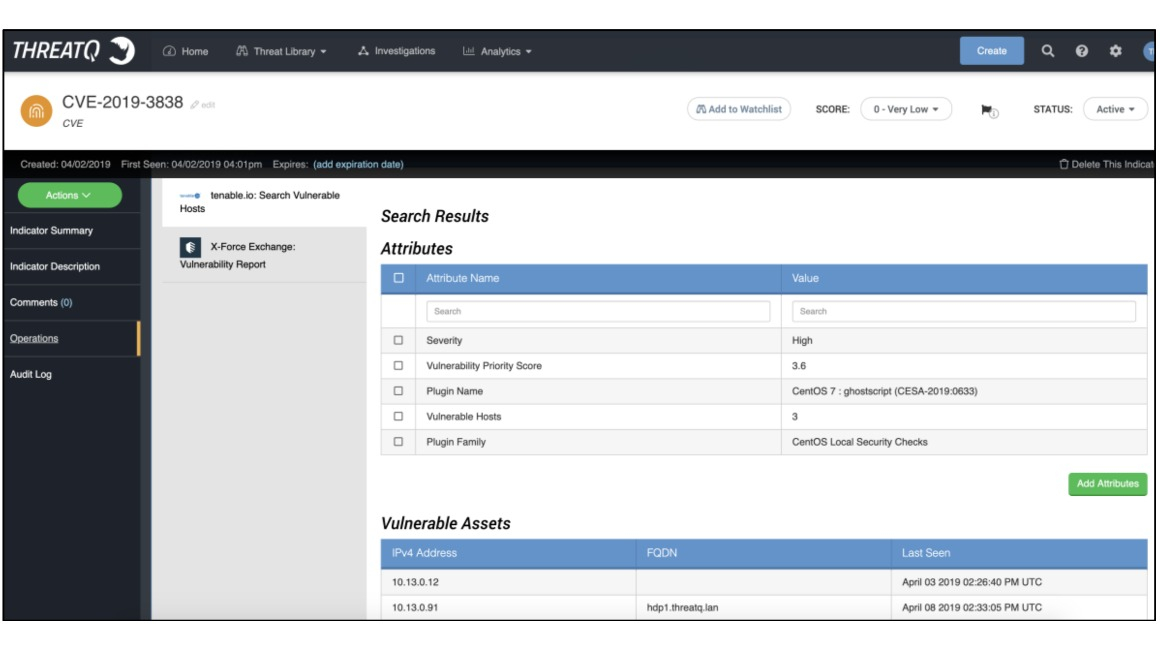
Task: Check the Severity attribute checkbox
Action: point(399,340)
